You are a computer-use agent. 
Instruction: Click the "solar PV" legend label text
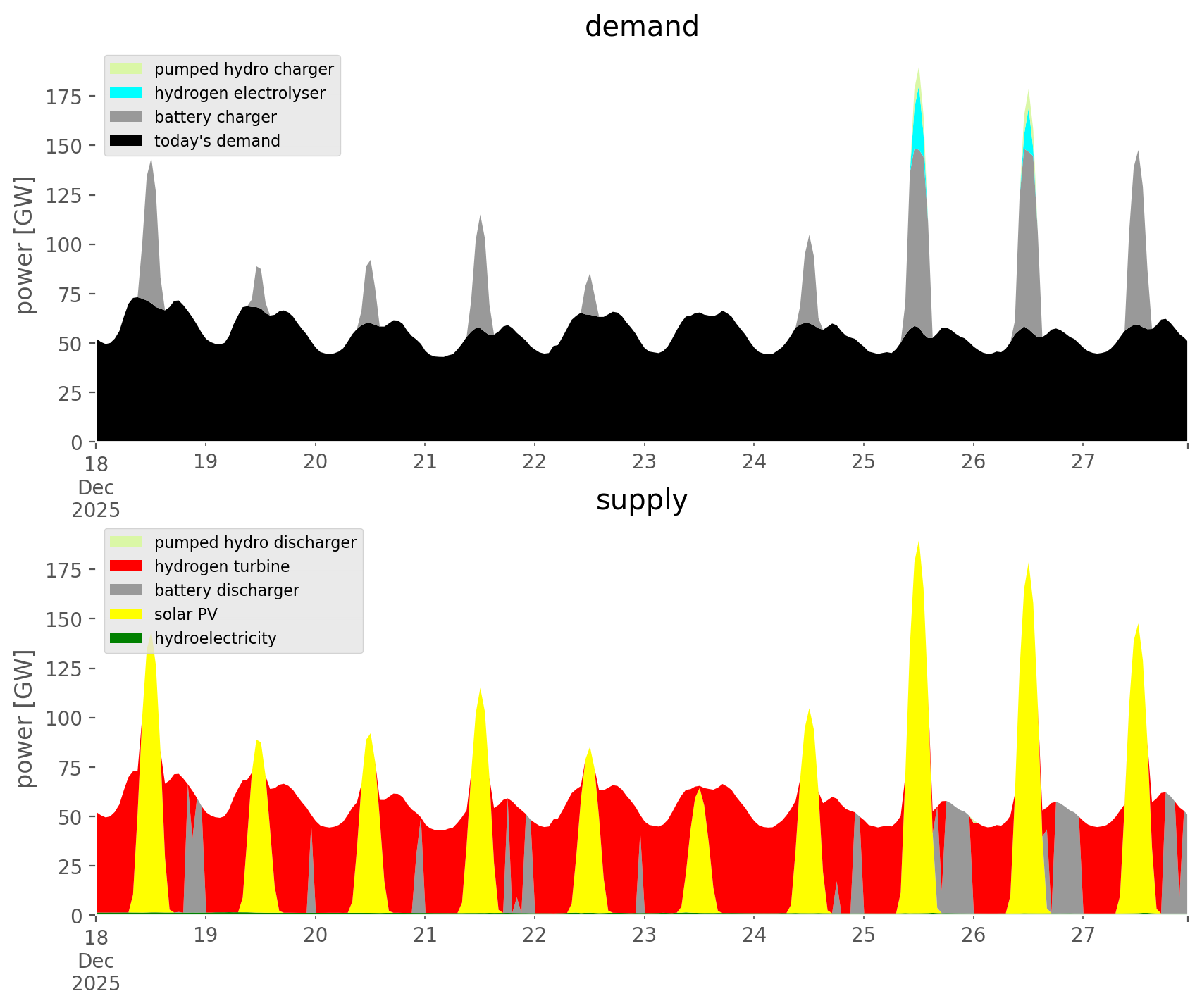(x=186, y=614)
